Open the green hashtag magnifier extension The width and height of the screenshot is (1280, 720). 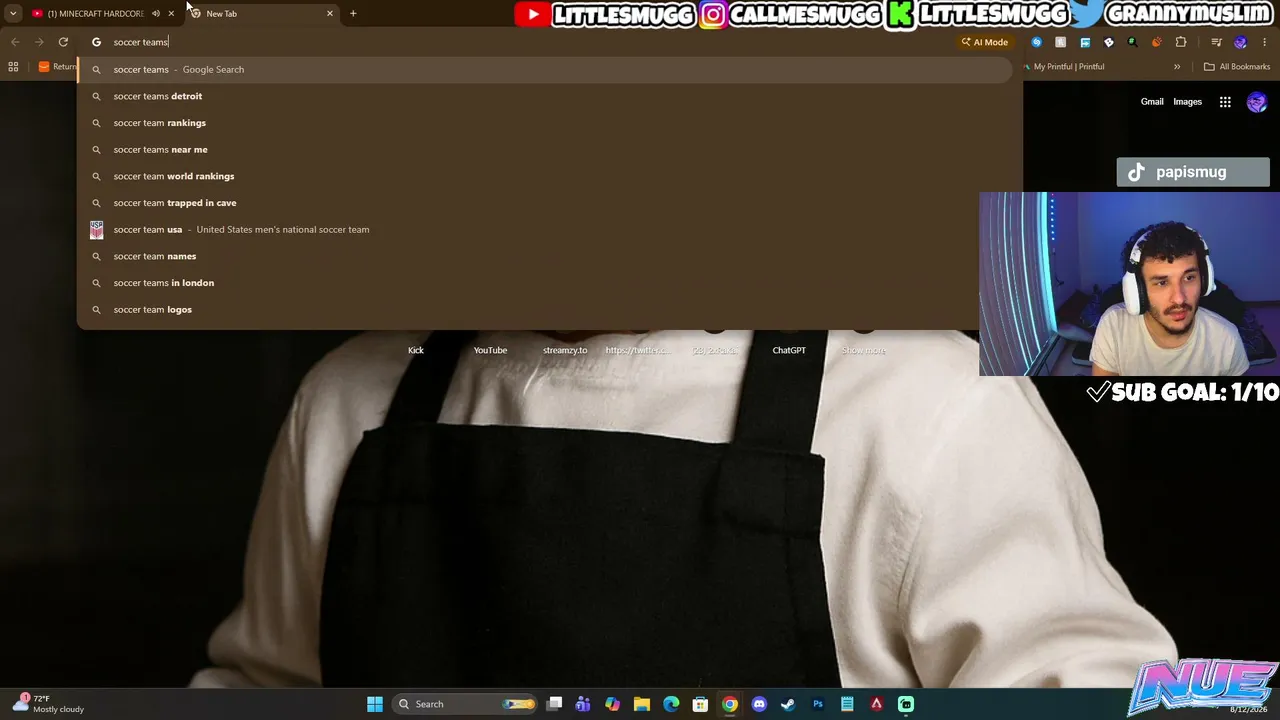[1132, 42]
